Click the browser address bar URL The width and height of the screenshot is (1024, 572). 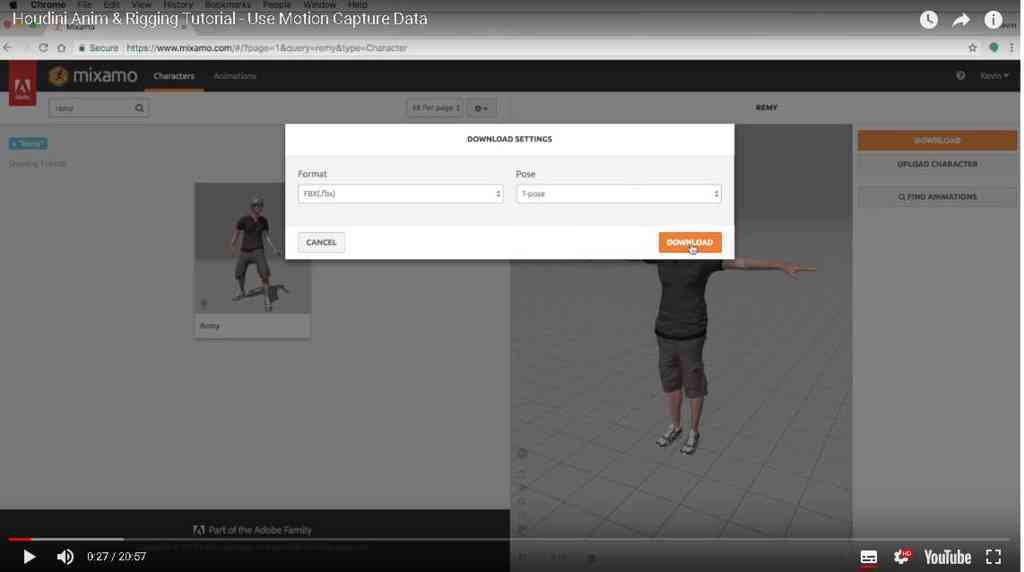pyautogui.click(x=266, y=48)
